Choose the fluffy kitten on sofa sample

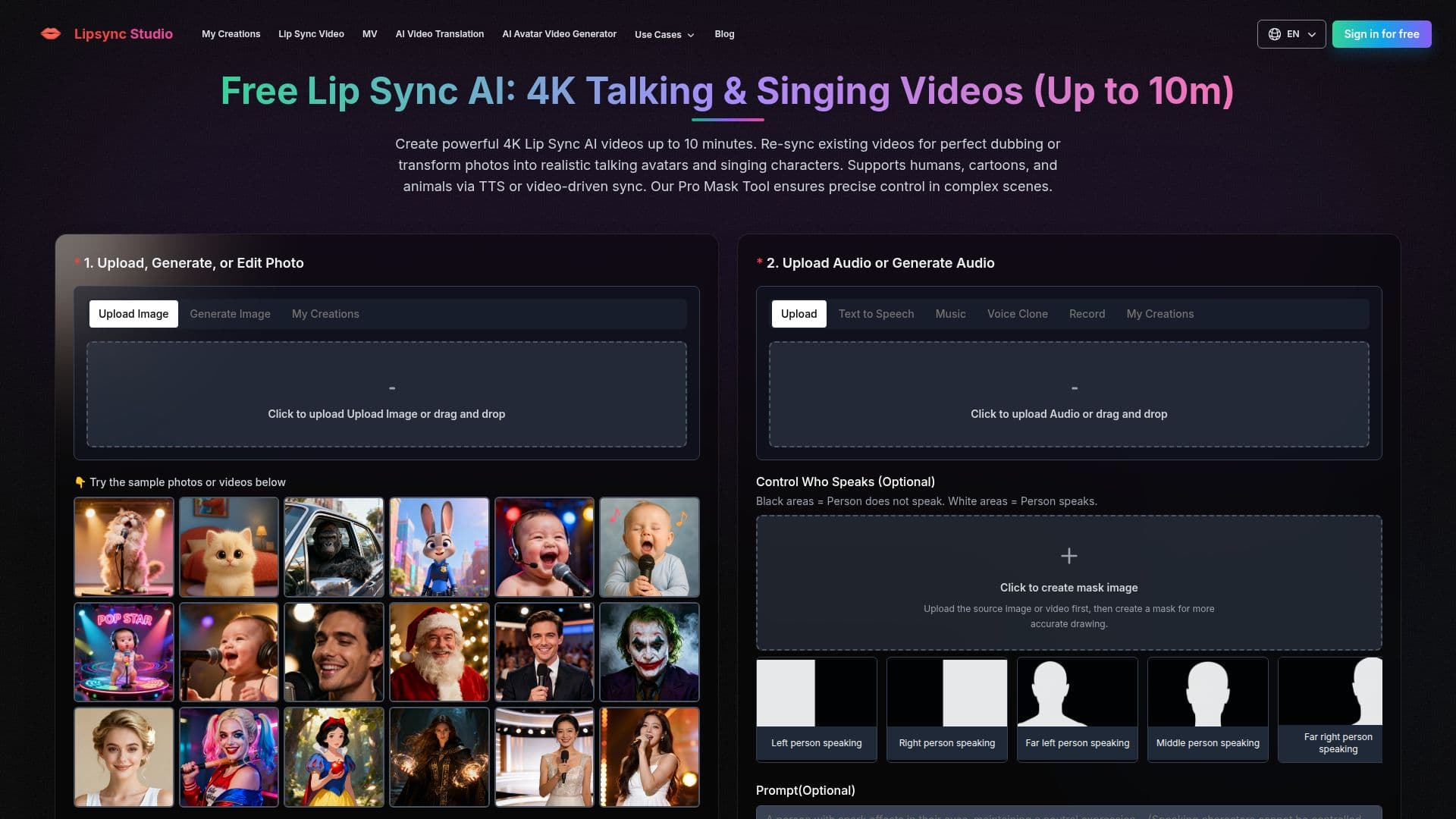pos(229,547)
